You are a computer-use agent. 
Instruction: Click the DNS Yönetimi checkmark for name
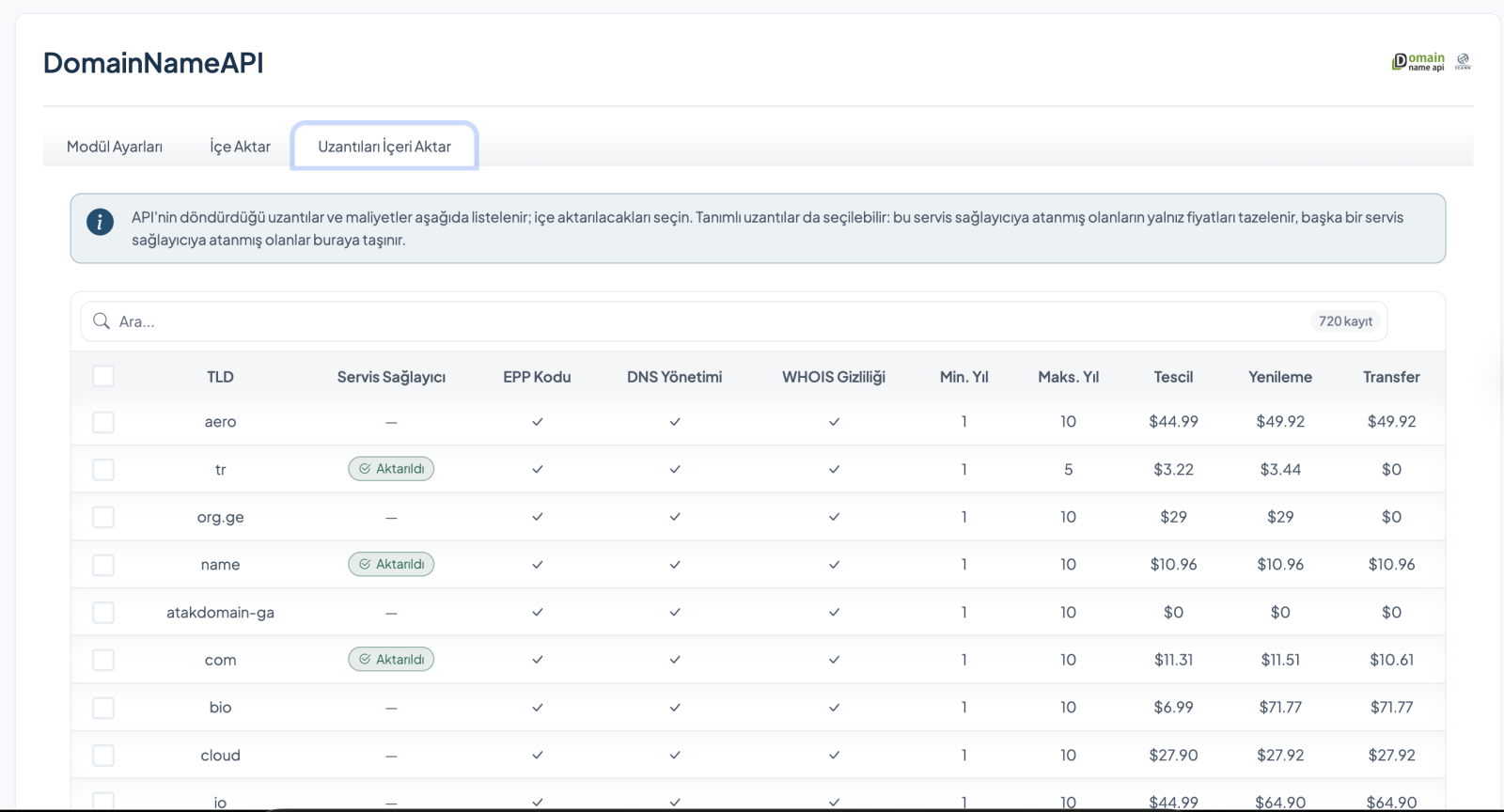click(x=675, y=565)
